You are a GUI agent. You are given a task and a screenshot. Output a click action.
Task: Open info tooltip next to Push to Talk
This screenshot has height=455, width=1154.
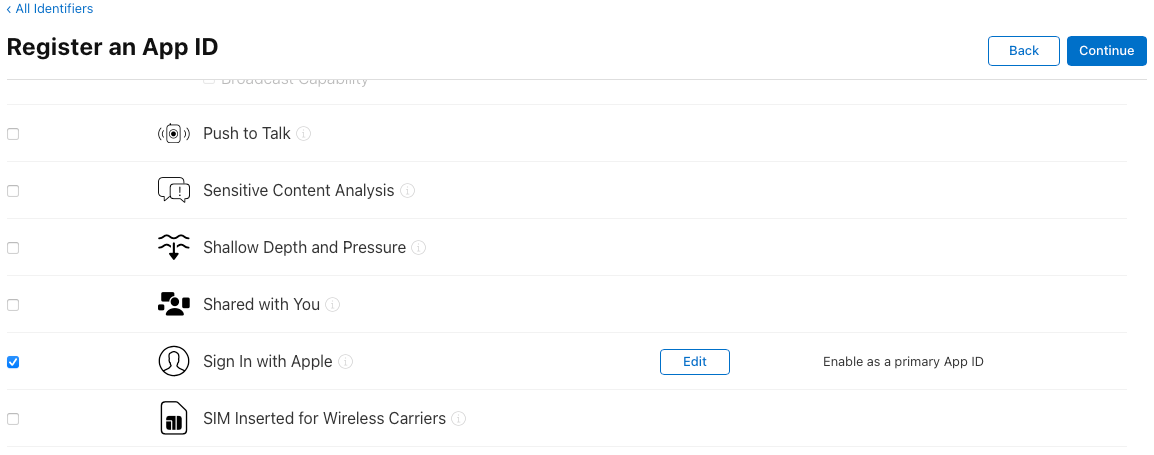click(x=304, y=134)
